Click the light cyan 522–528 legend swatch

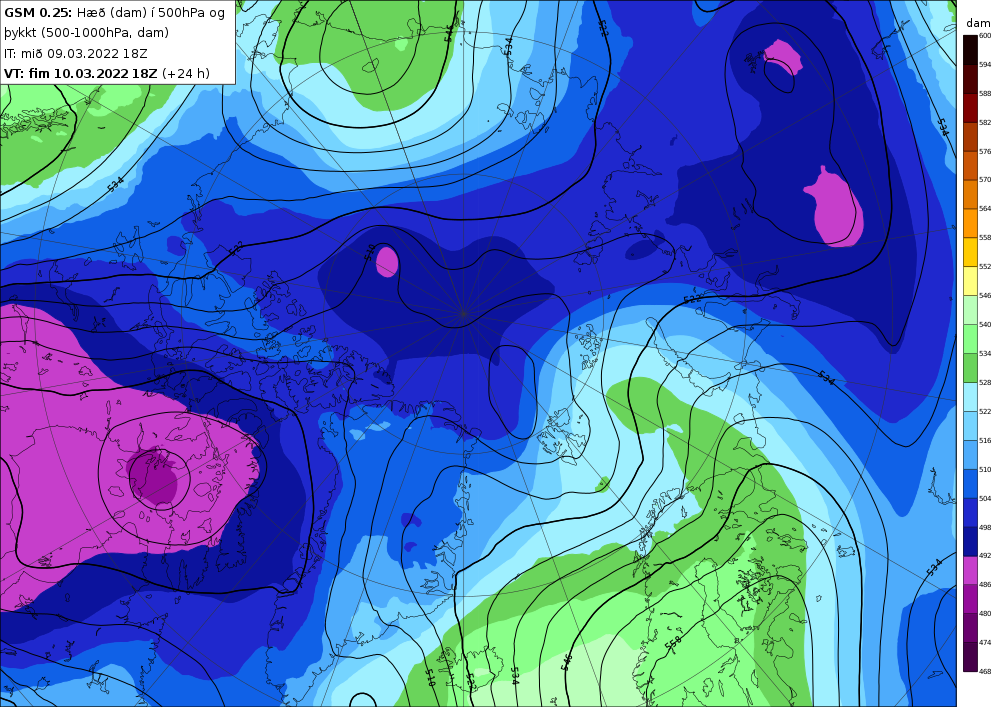tap(970, 397)
